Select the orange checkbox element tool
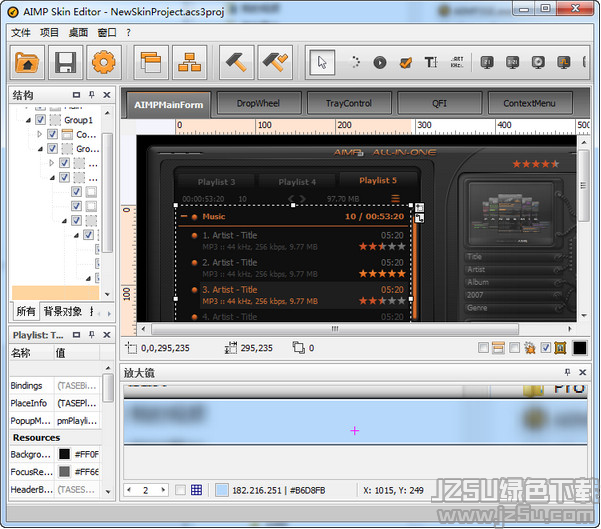 [x=406, y=62]
